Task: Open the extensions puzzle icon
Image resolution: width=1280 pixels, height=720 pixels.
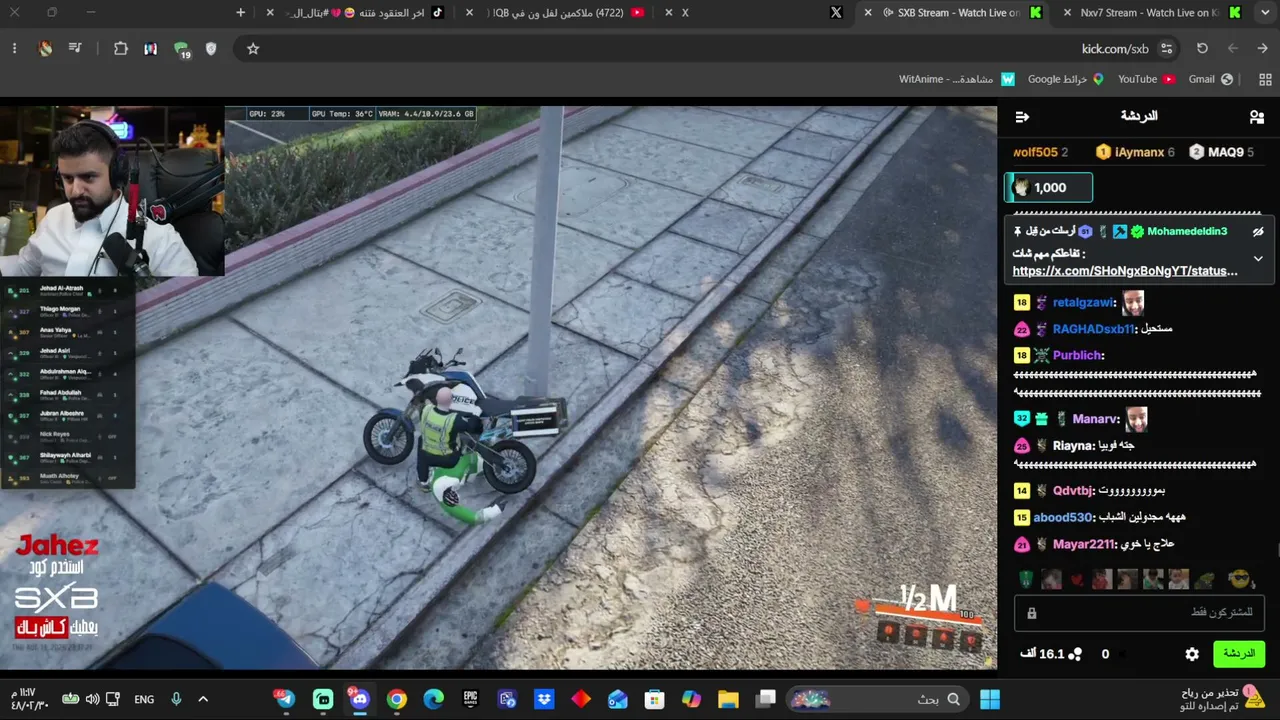Action: [121, 49]
